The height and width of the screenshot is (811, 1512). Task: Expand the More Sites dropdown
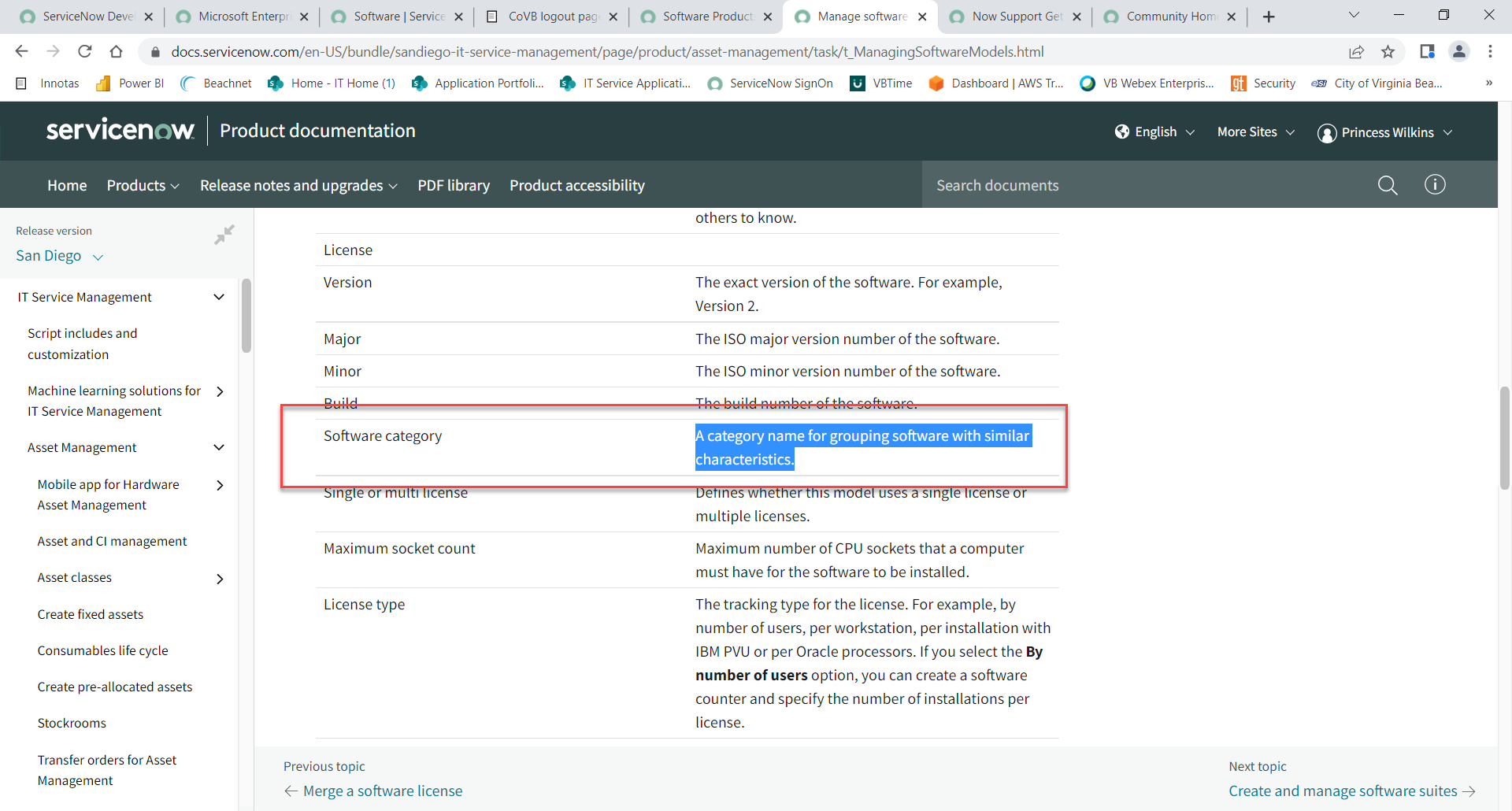(1255, 132)
